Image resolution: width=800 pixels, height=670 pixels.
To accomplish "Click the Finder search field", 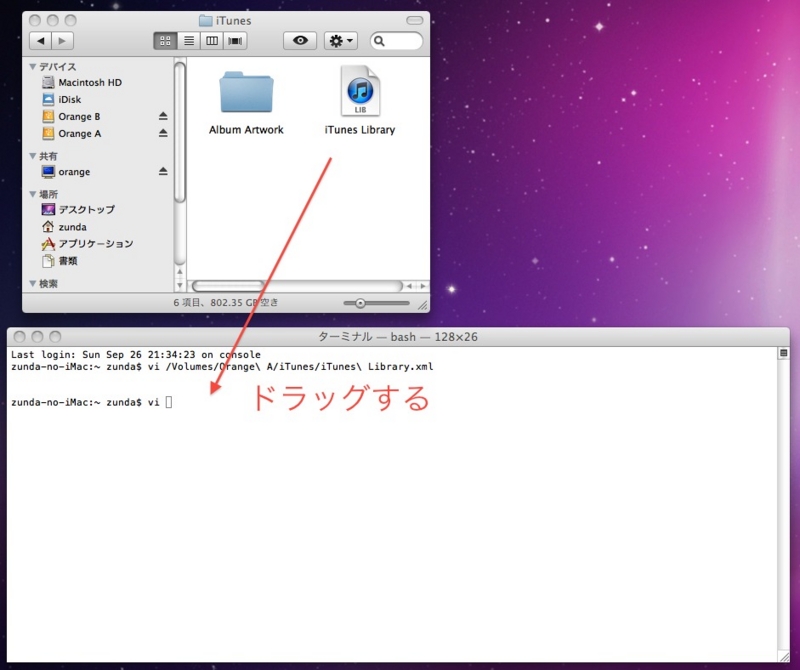I will [x=396, y=41].
